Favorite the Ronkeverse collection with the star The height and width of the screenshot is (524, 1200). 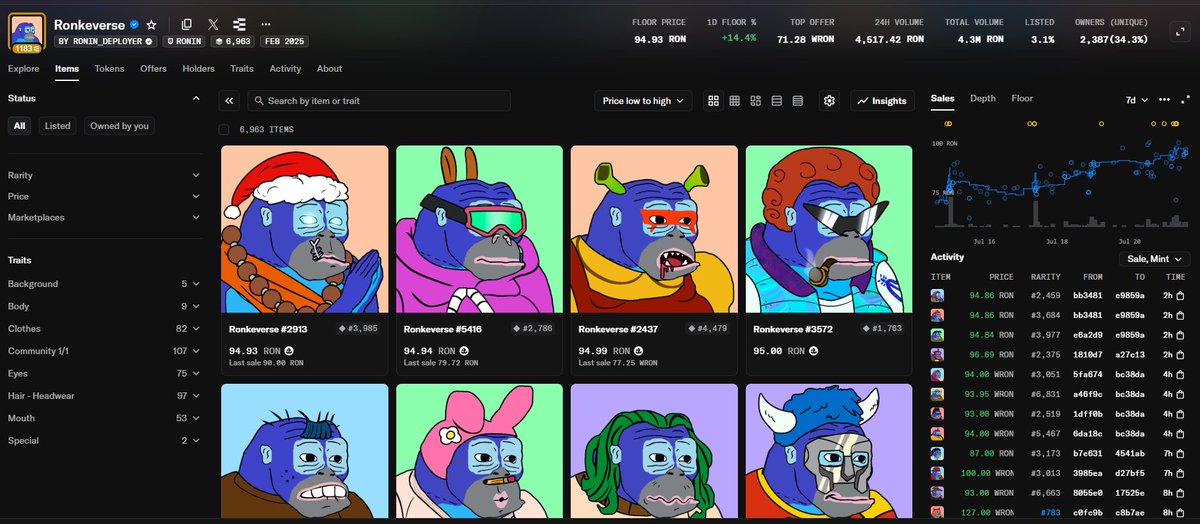pos(151,23)
